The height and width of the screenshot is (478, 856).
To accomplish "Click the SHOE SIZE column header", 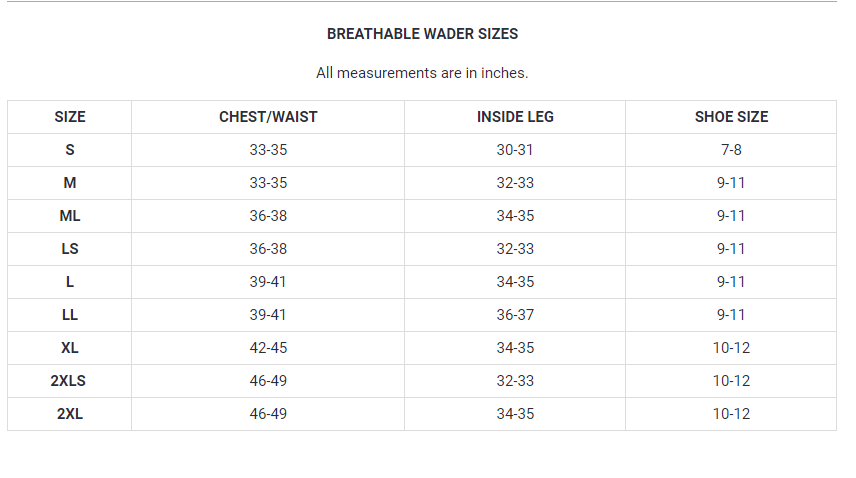I will click(731, 117).
